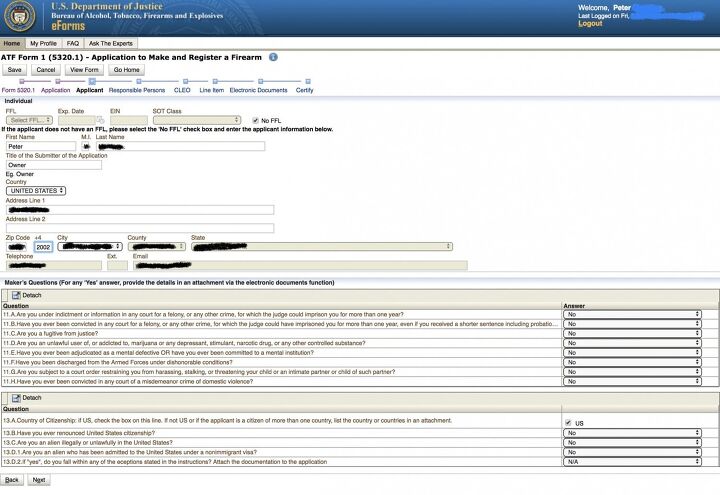Open the Exp. Date calendar icon

click(100, 120)
